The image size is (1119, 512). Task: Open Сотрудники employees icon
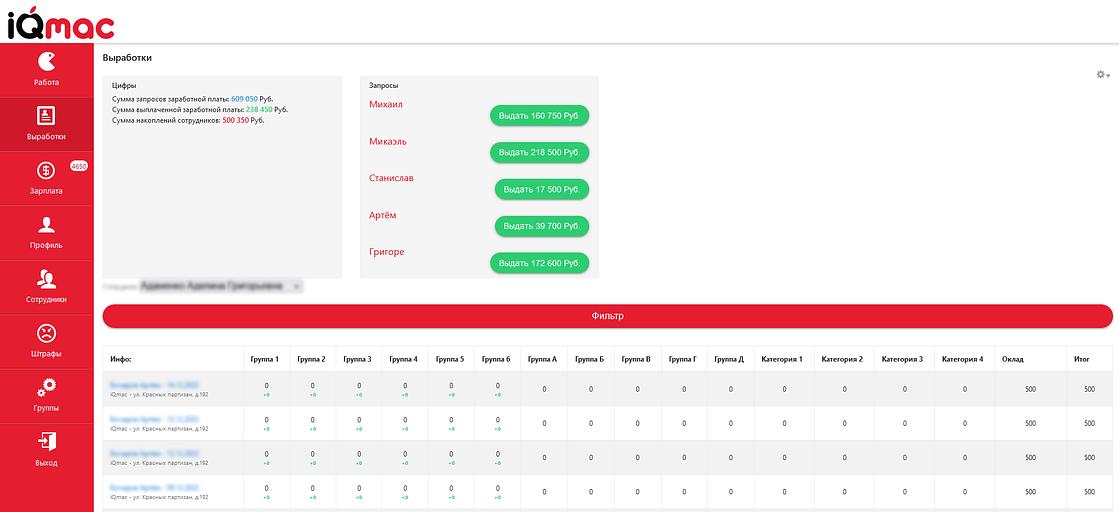pyautogui.click(x=46, y=279)
